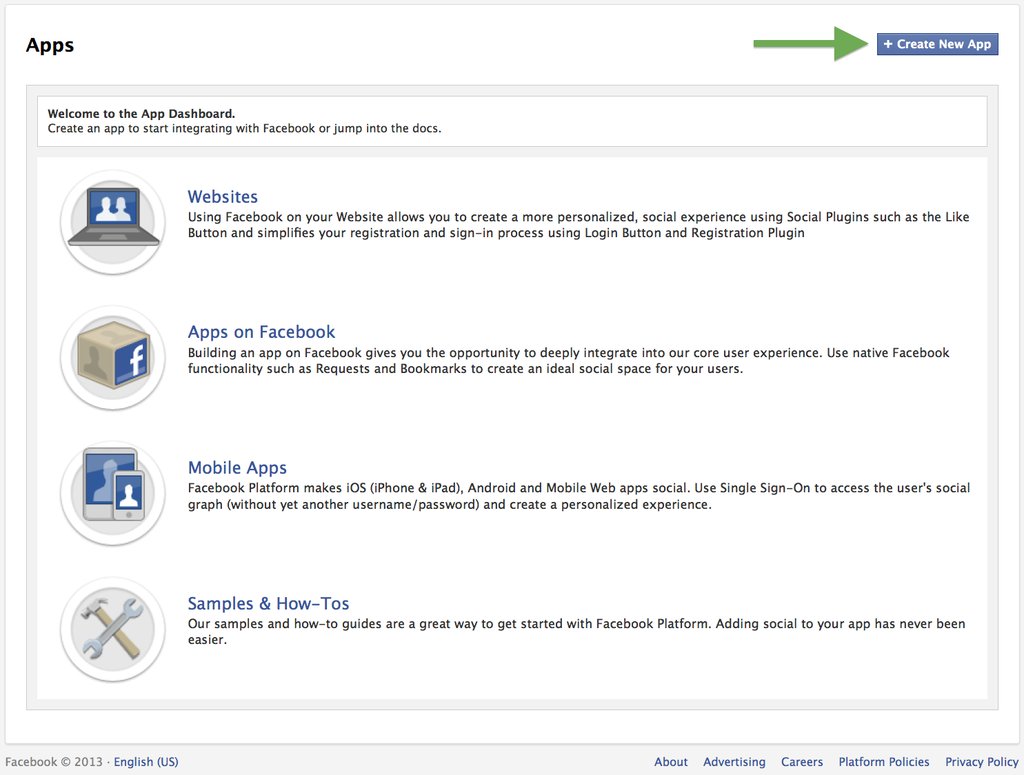
Task: Open the About footer link
Action: (x=671, y=762)
